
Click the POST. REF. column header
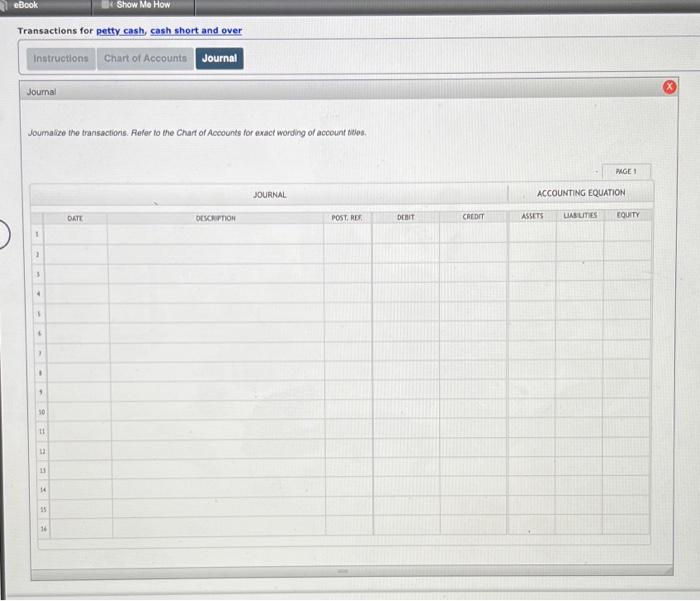(347, 218)
